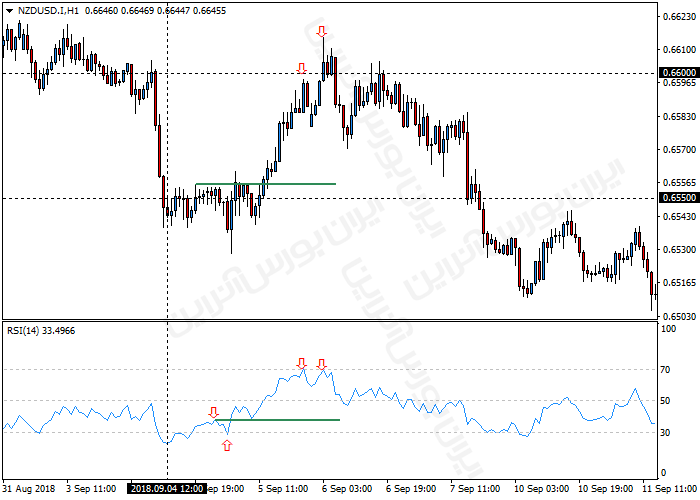
Task: Click the 0.66230 label on the price scale
Action: [x=679, y=16]
